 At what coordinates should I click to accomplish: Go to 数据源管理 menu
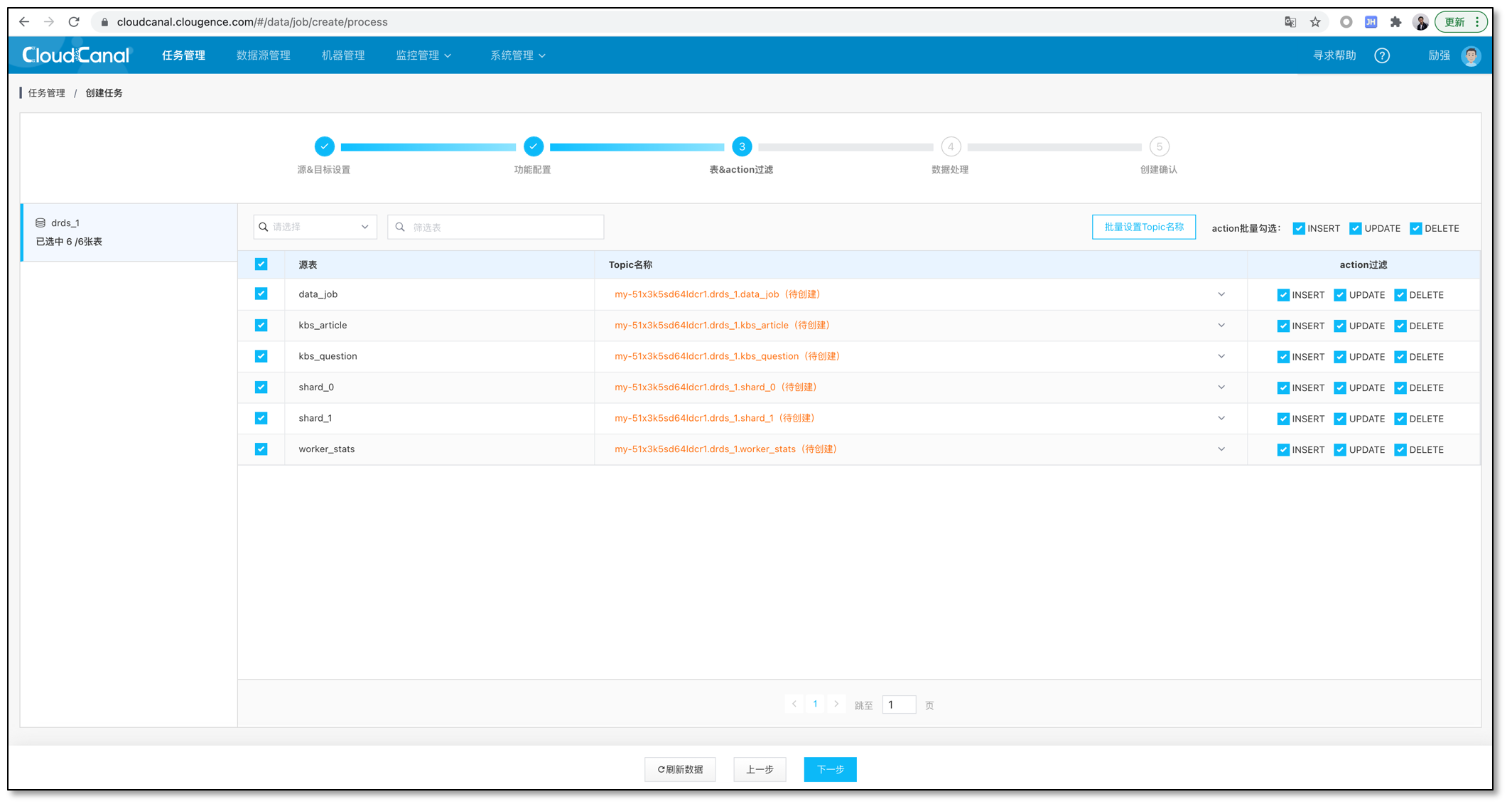tap(264, 55)
